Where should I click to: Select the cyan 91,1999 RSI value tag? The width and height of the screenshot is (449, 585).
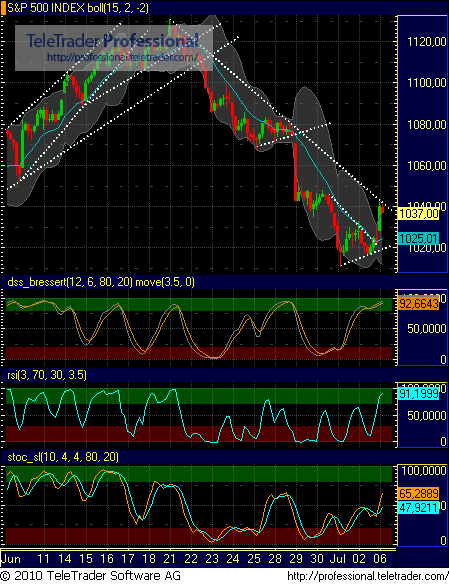click(418, 394)
